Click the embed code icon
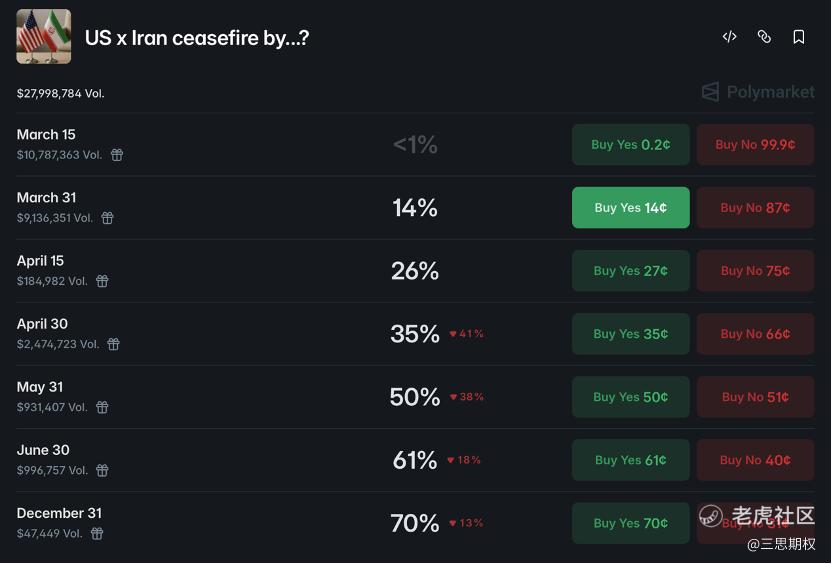Image resolution: width=832 pixels, height=564 pixels. point(730,37)
